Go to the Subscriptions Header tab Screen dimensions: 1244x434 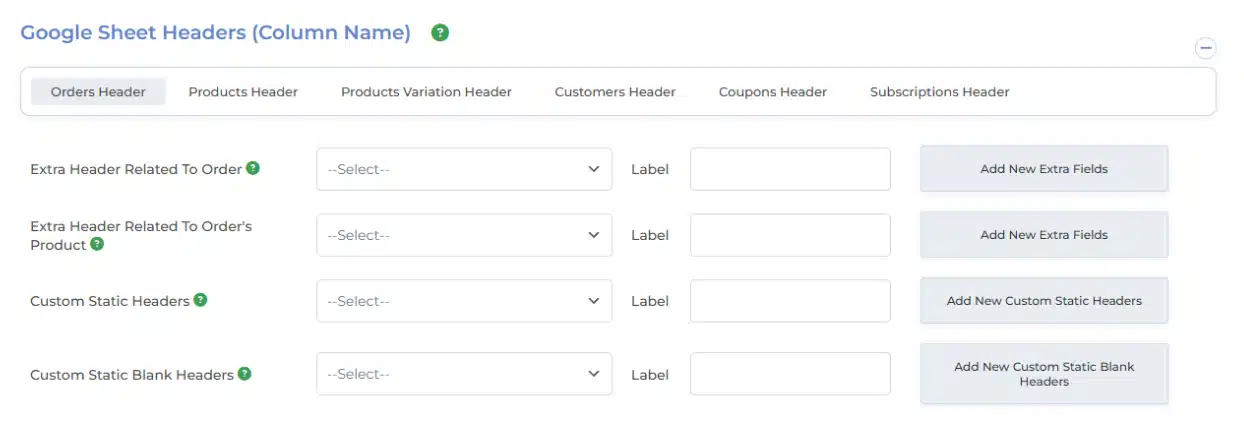[x=939, y=92]
